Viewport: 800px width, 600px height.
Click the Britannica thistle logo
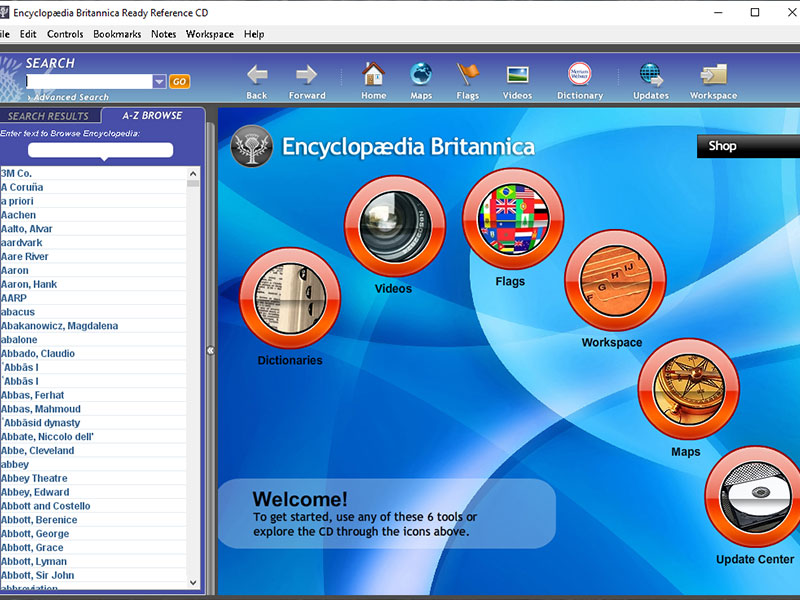[251, 146]
